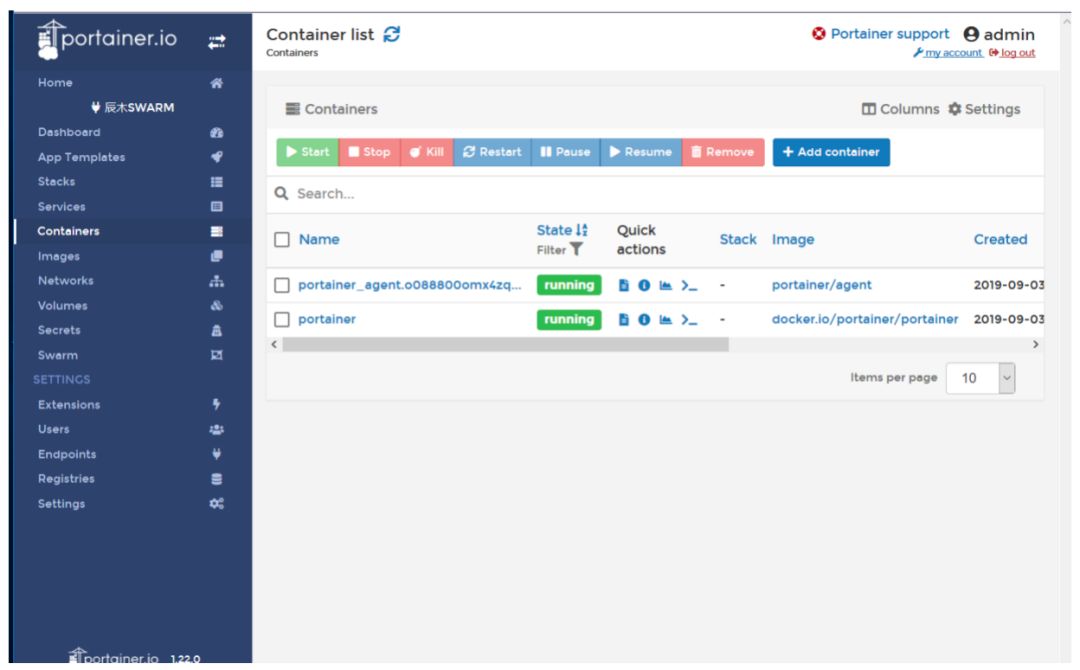Open the portainer_agent container name link
The height and width of the screenshot is (670, 1080).
pos(410,285)
